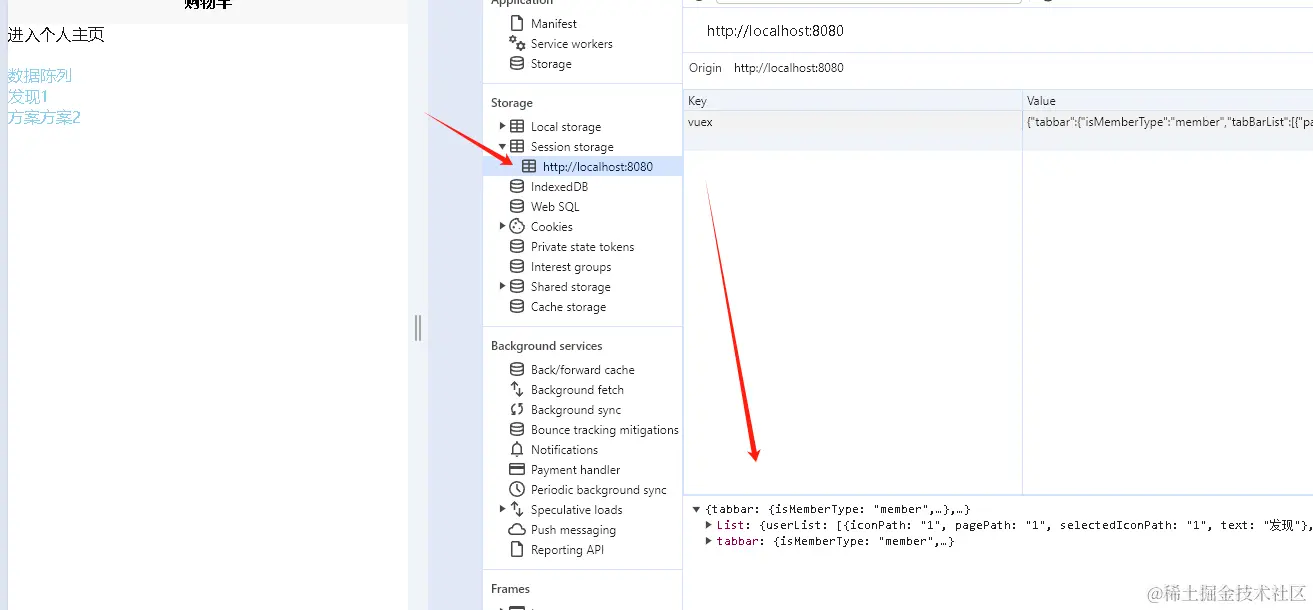Click the Origin http://localhost:8080 value
The height and width of the screenshot is (610, 1313).
pyautogui.click(x=789, y=68)
